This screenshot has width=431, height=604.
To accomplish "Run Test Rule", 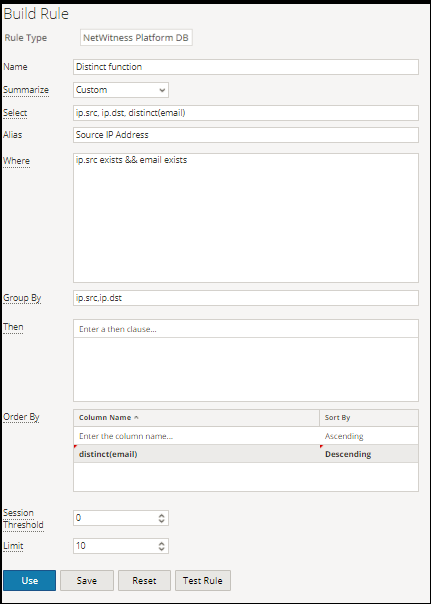I will point(203,580).
